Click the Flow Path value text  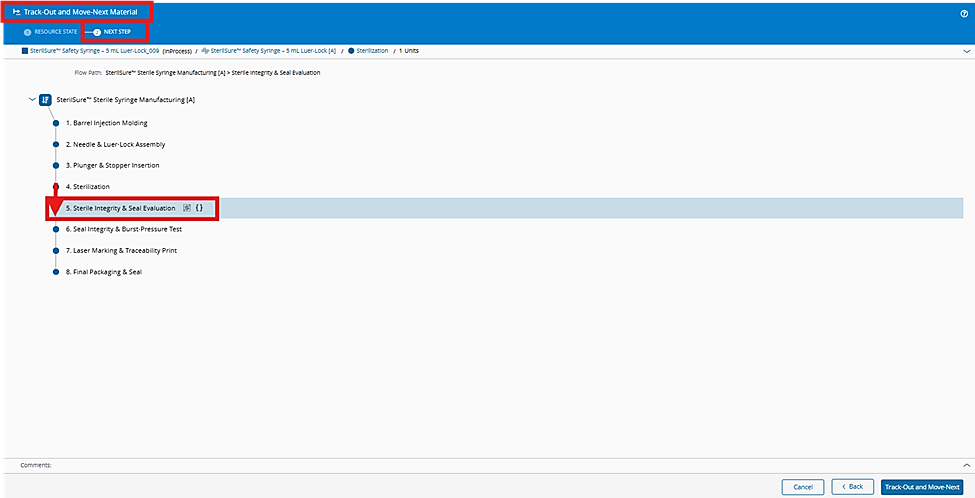(x=213, y=73)
